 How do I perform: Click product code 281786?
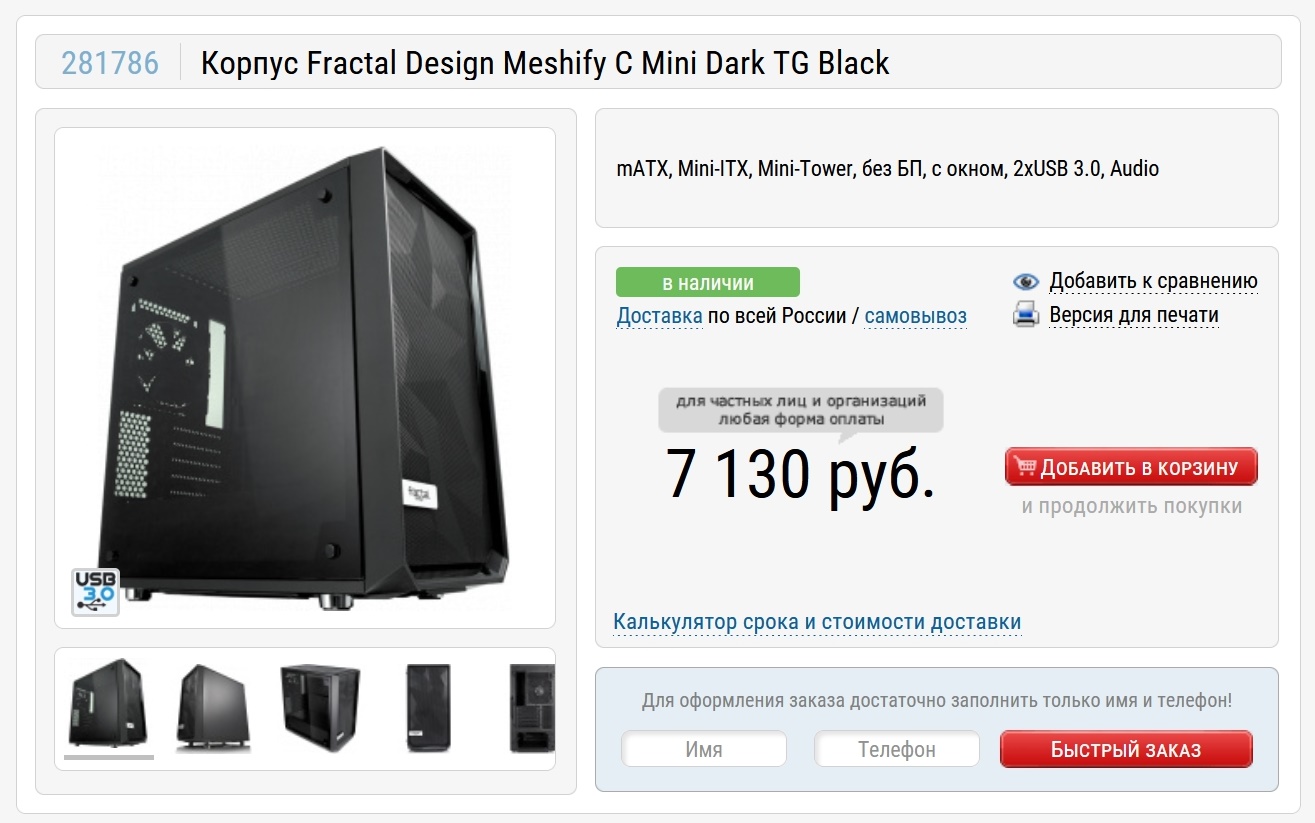[x=110, y=63]
